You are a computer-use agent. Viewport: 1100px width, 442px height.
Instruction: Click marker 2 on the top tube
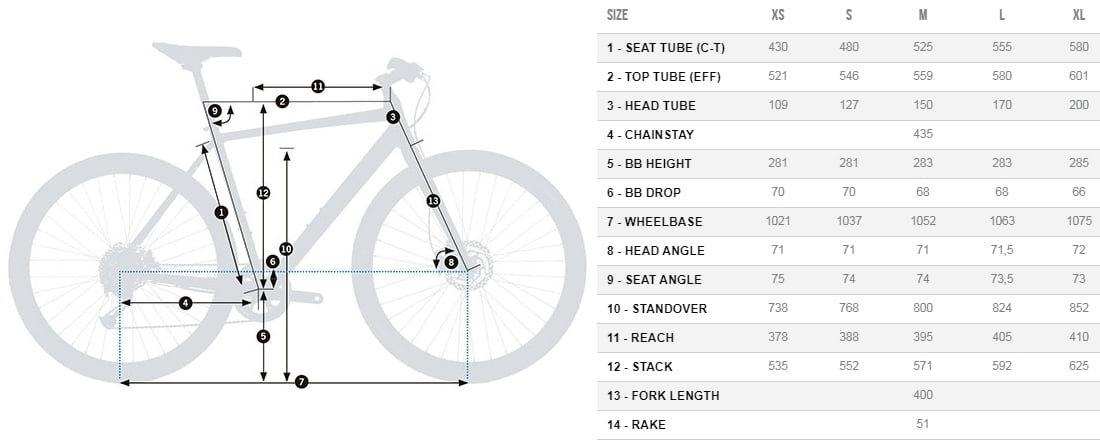283,101
